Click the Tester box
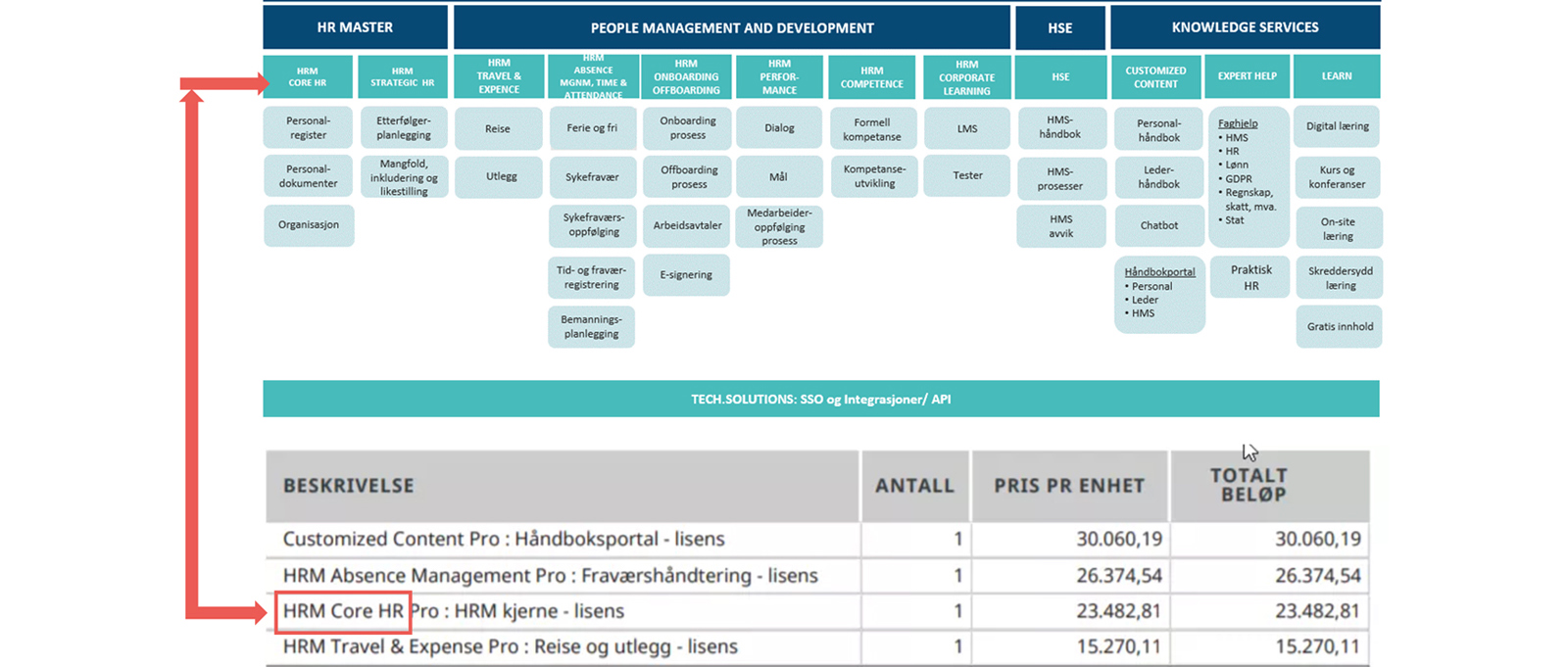 click(x=967, y=175)
